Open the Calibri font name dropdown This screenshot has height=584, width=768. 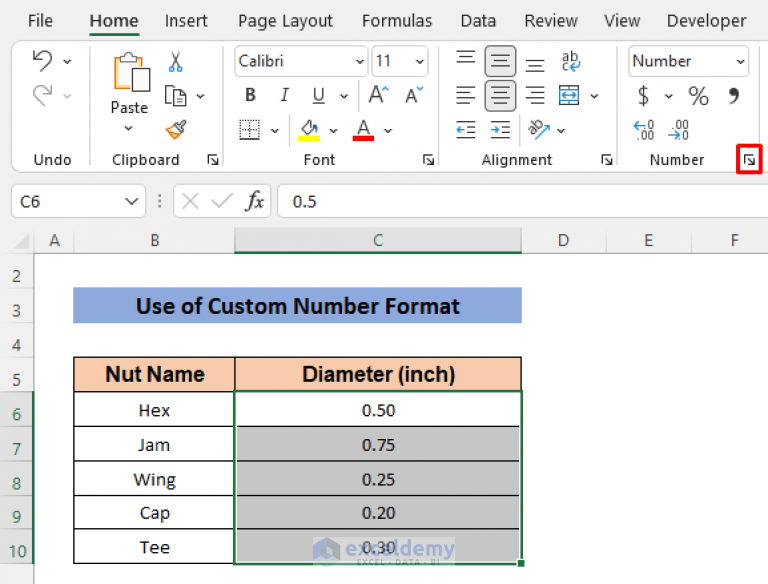pyautogui.click(x=360, y=62)
